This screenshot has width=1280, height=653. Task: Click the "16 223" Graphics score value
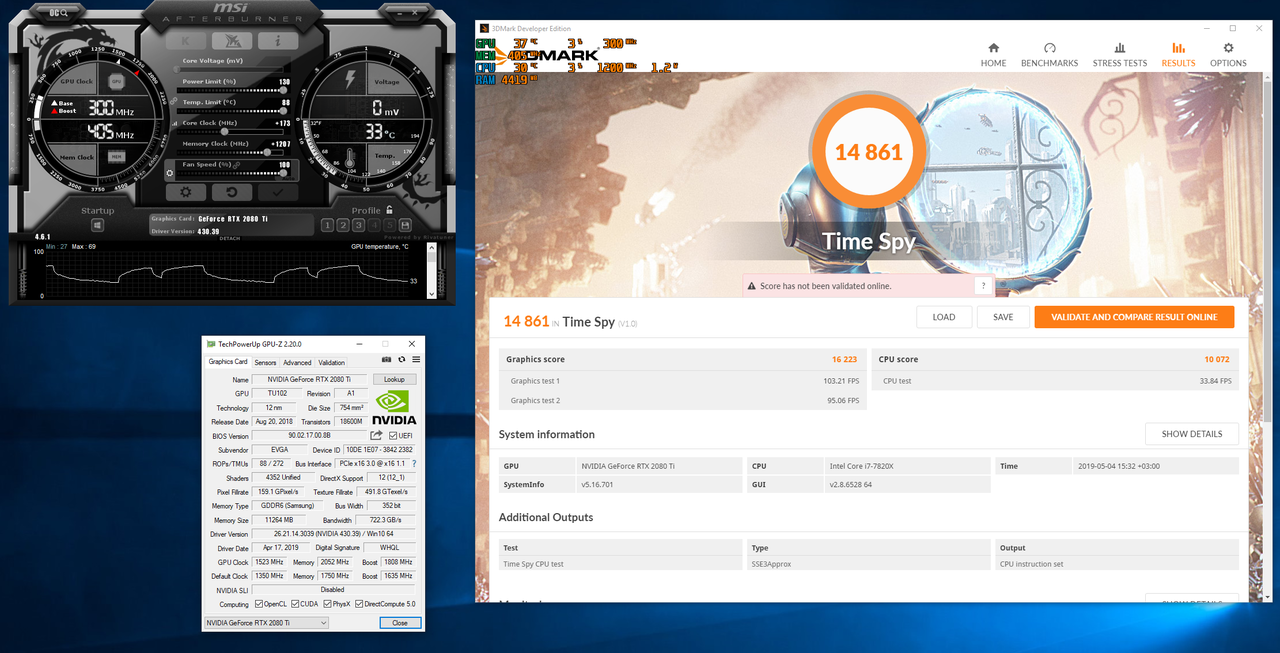(x=844, y=359)
